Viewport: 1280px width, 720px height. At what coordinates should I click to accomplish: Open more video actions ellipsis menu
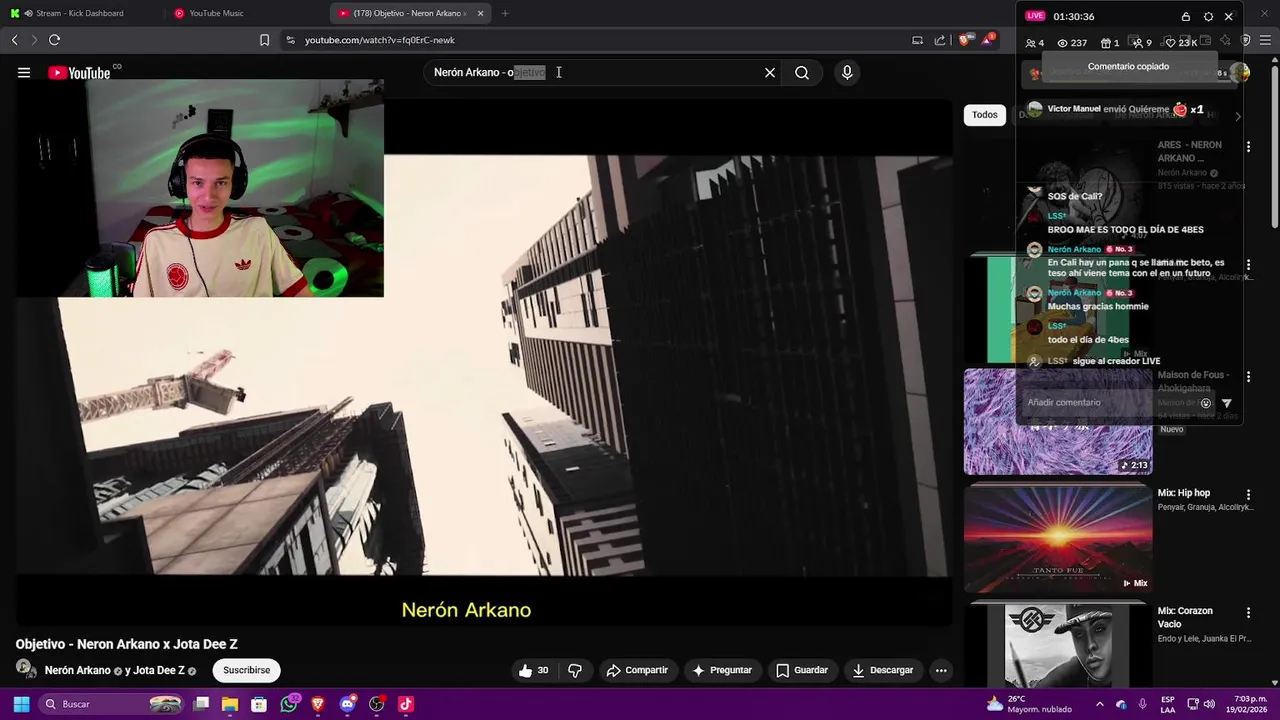[941, 670]
